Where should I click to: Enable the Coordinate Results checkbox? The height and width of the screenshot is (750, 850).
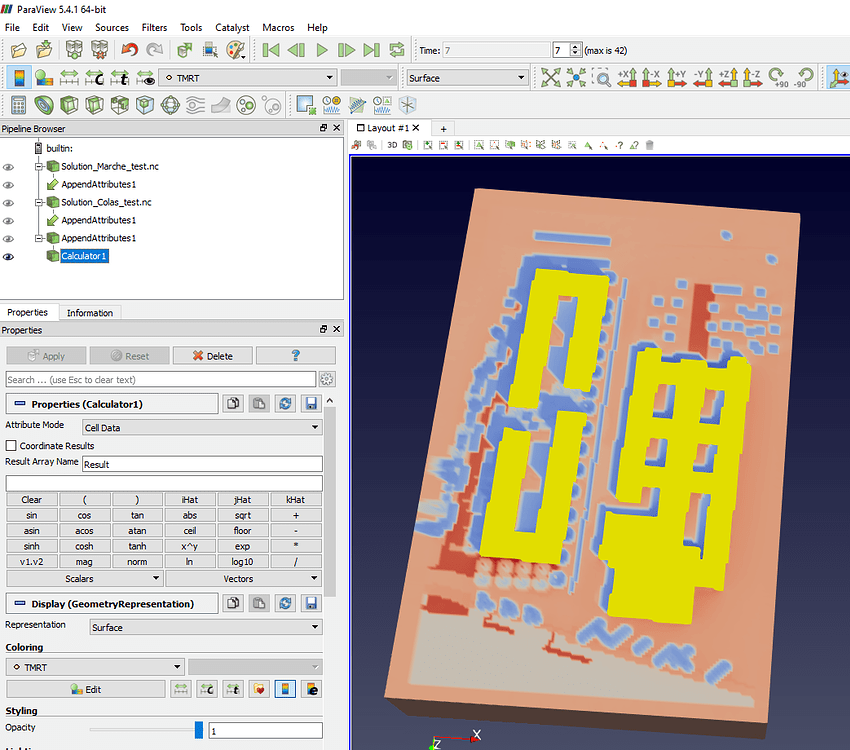coord(10,446)
